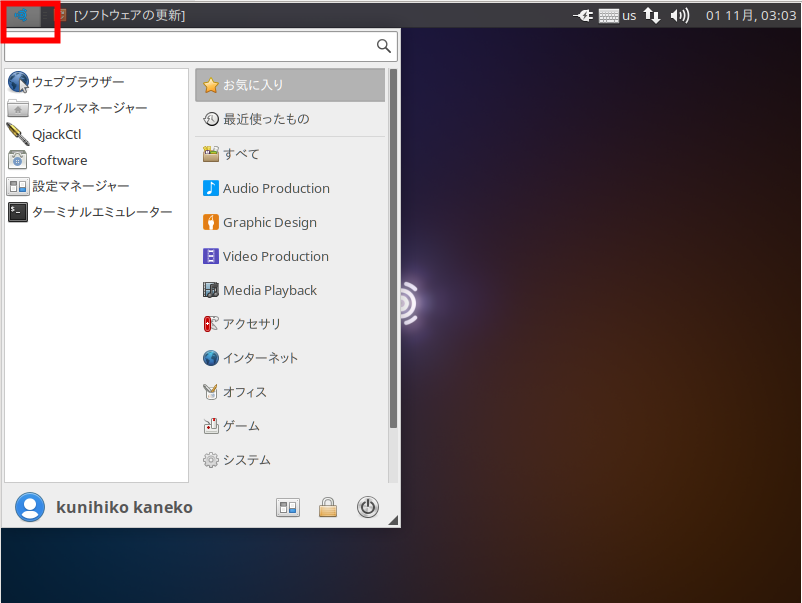Click the user avatar icon beside kunihiko kaneko

pos(30,507)
